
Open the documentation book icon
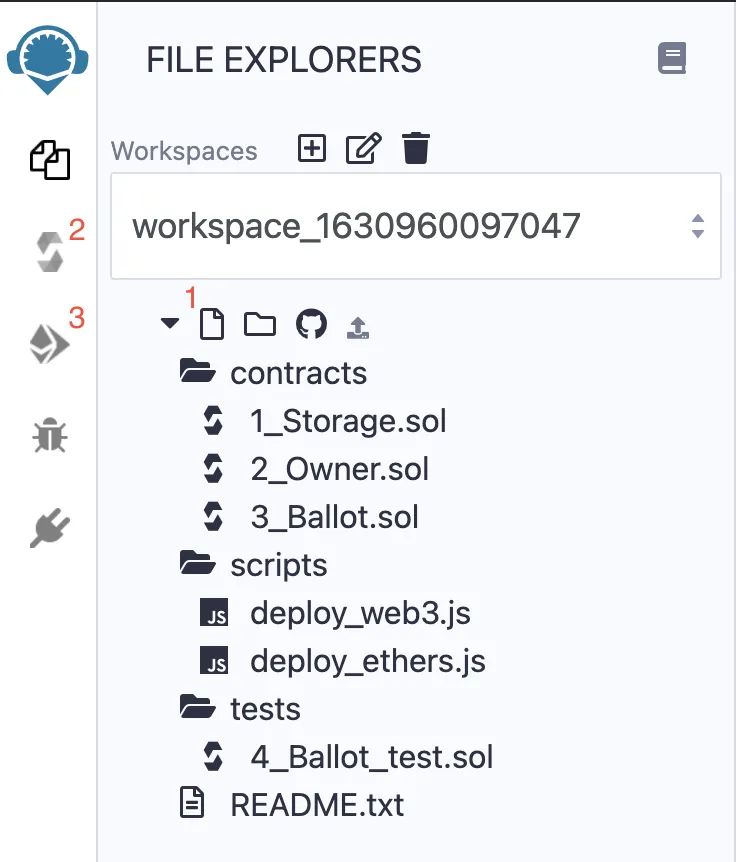(672, 58)
